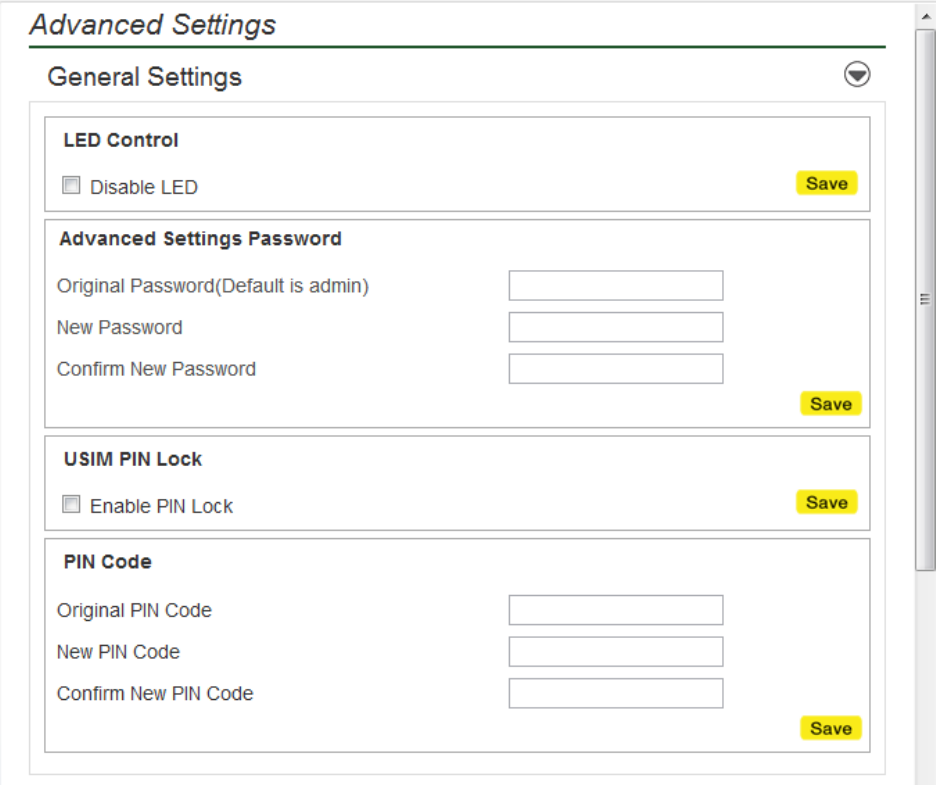Click the New Password input box
This screenshot has width=936, height=785.
615,327
